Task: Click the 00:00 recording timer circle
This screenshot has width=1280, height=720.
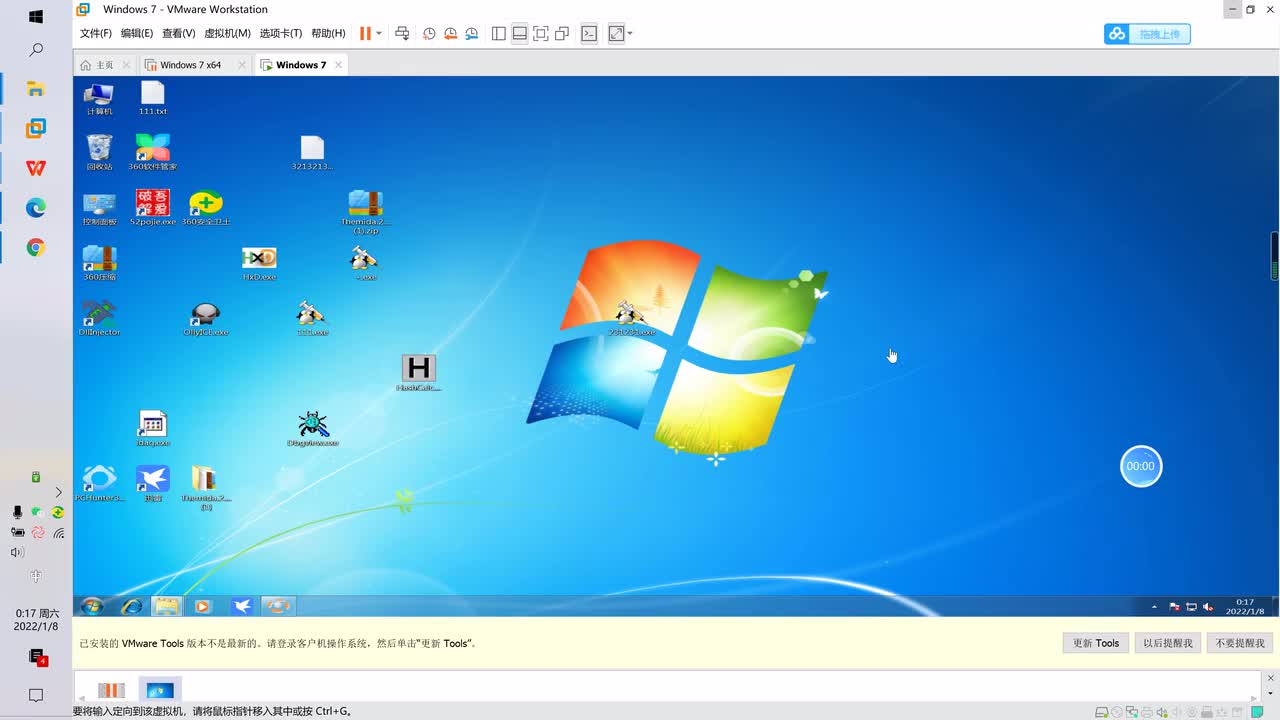Action: pos(1141,466)
